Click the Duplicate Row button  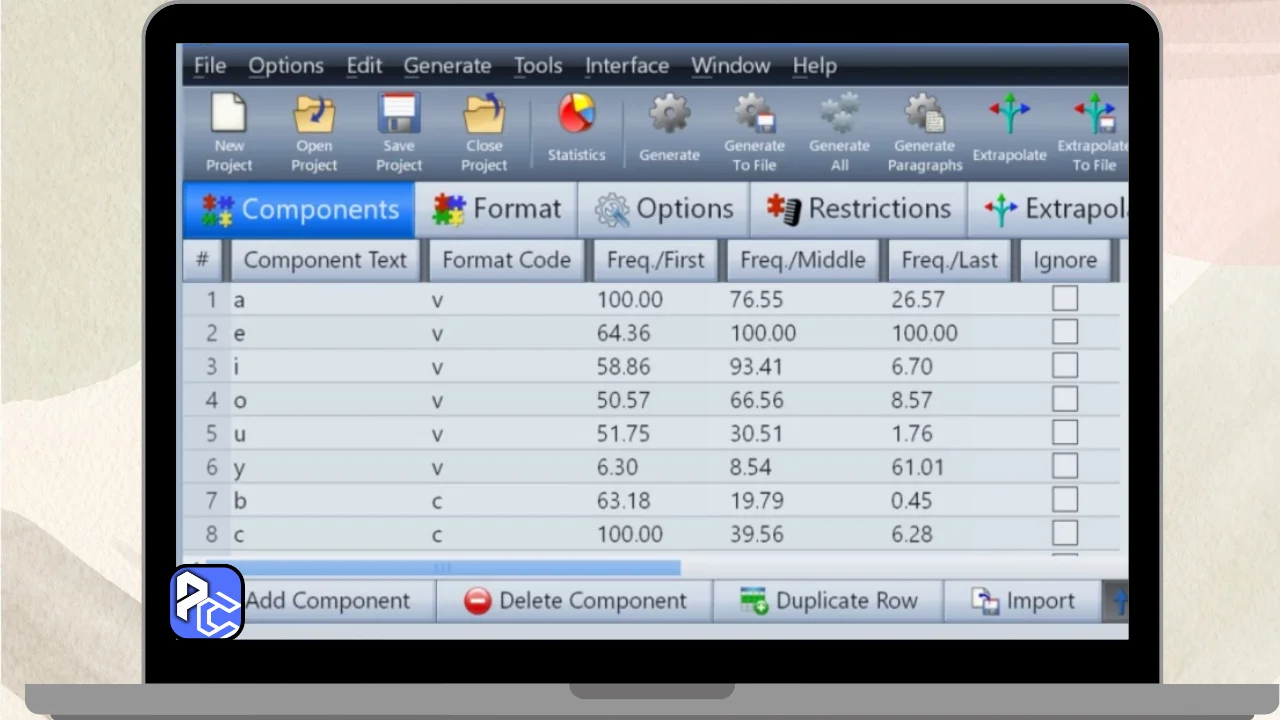(x=828, y=601)
